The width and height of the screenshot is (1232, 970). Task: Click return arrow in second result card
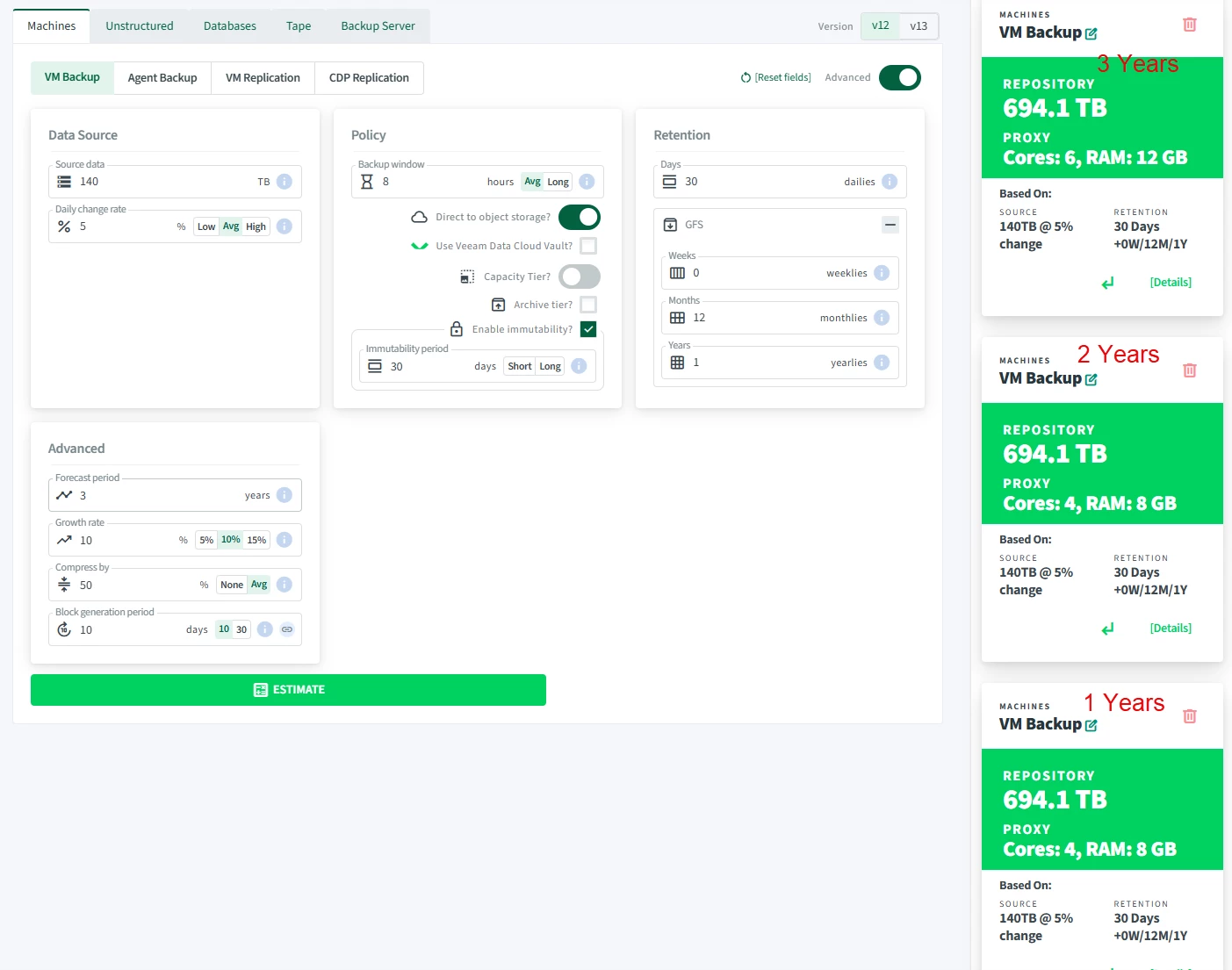pyautogui.click(x=1108, y=629)
